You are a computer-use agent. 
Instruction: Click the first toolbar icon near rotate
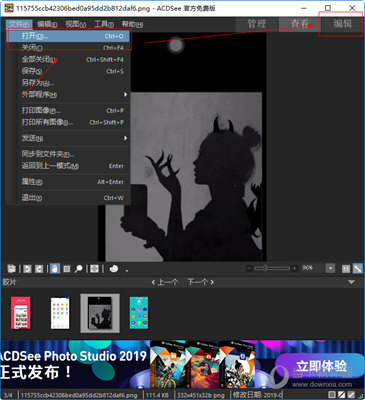12,269
